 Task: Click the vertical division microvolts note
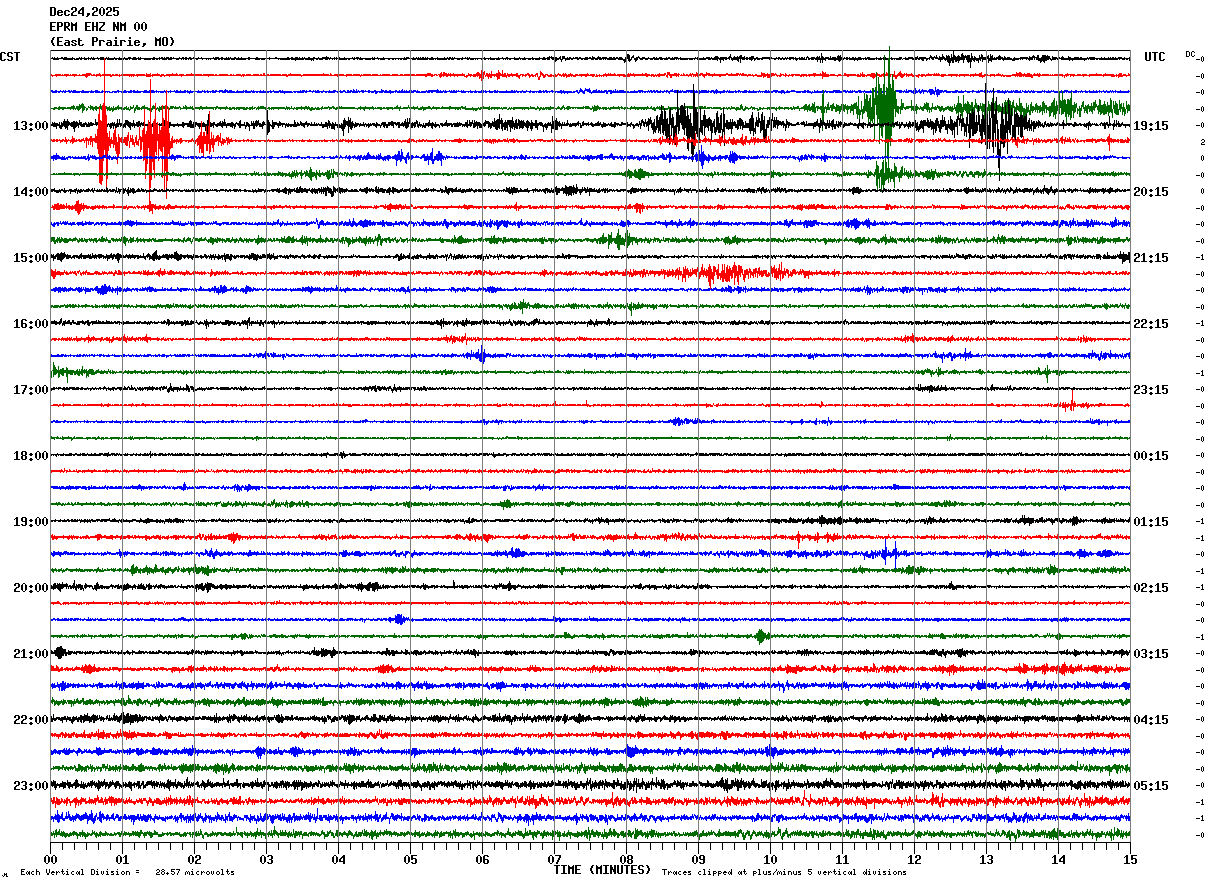128,873
